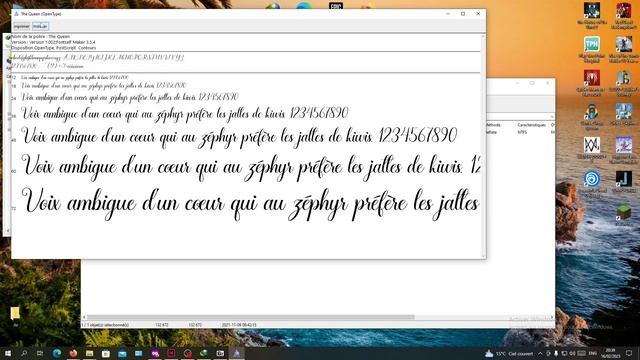Maximize the background explorer window

click(x=532, y=83)
